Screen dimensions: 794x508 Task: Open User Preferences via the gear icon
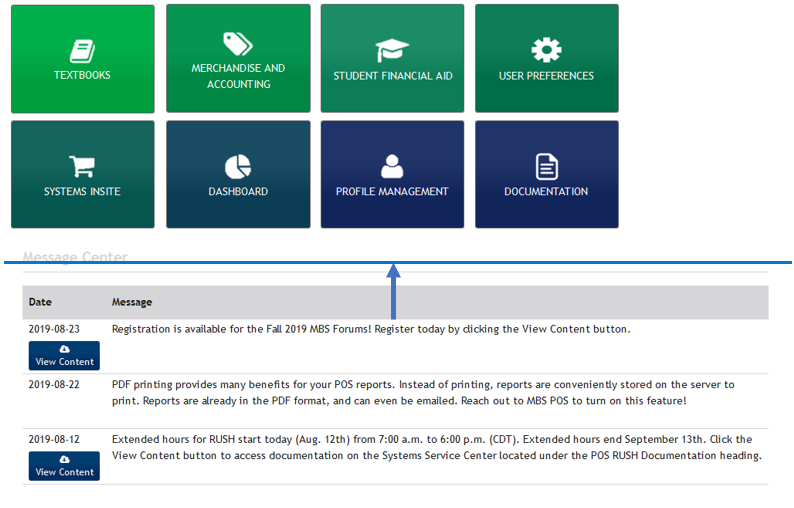click(546, 50)
